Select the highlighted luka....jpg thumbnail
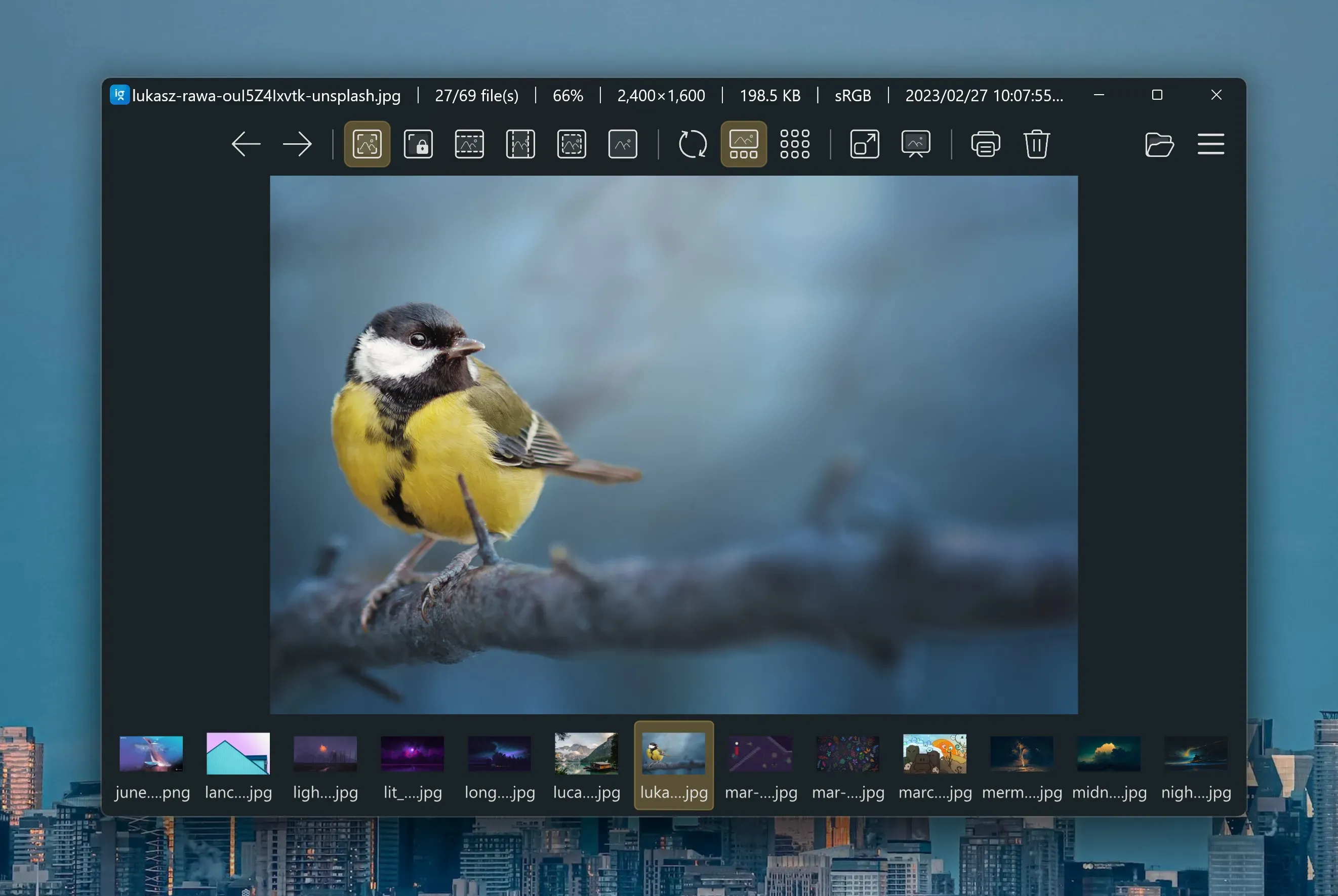The image size is (1338, 896). (674, 766)
